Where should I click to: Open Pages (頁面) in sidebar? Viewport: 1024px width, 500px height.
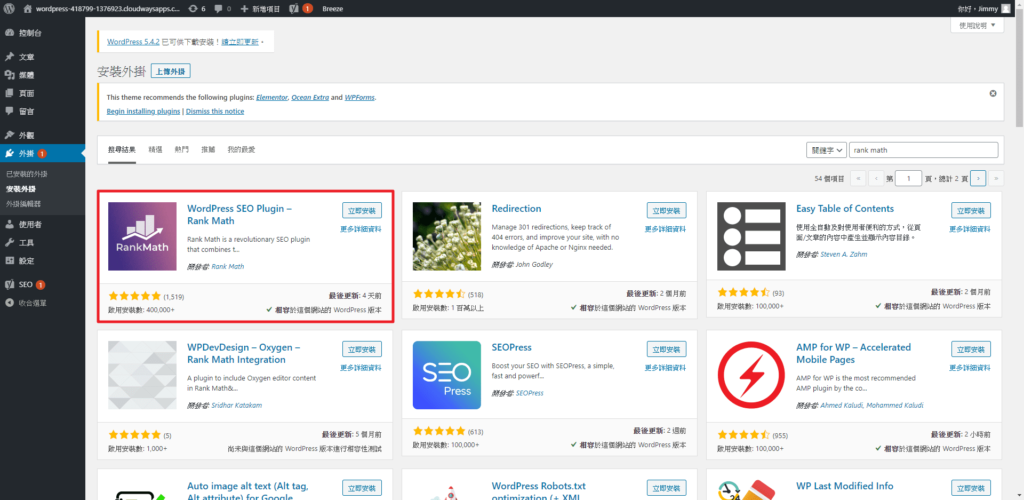(42, 93)
